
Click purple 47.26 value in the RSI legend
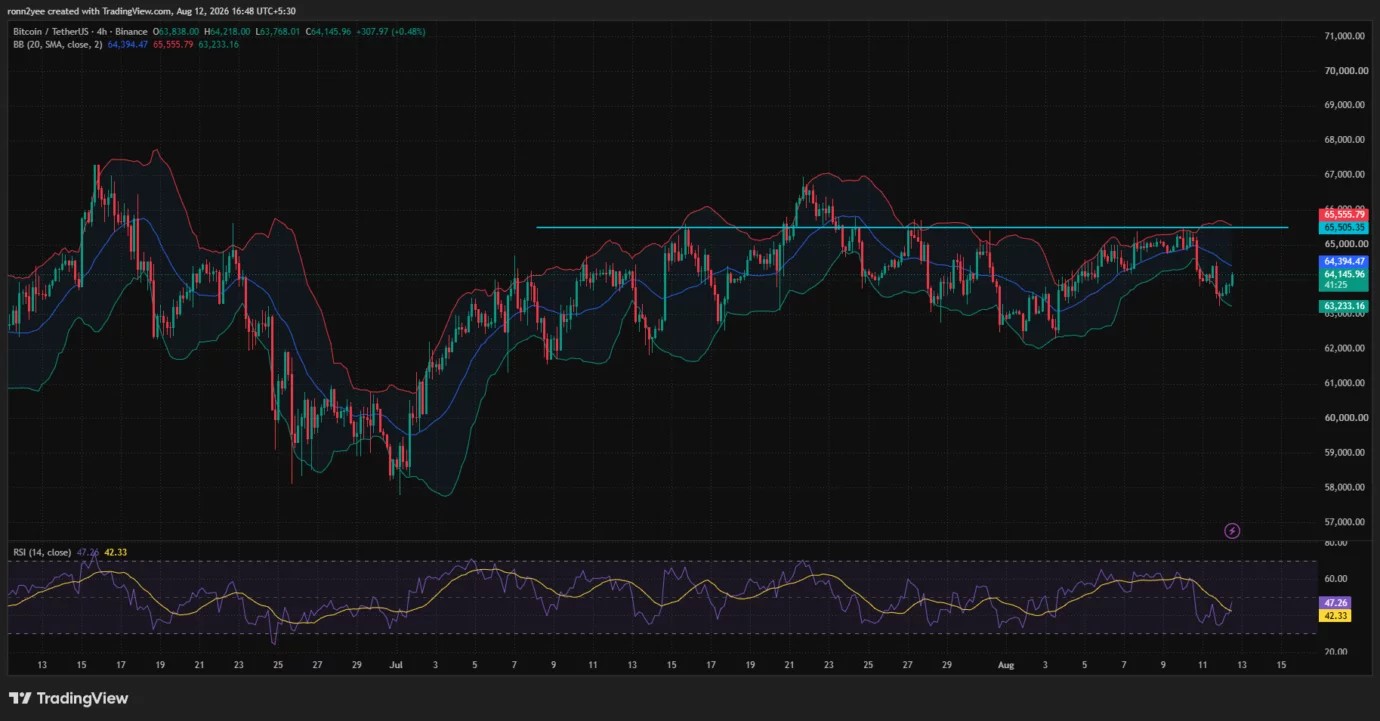coord(87,552)
